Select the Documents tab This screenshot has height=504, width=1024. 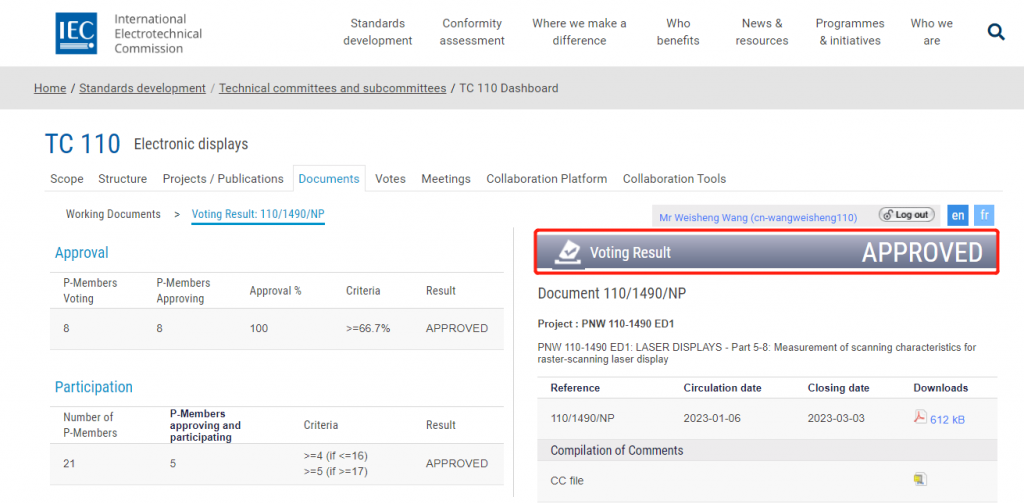point(329,179)
